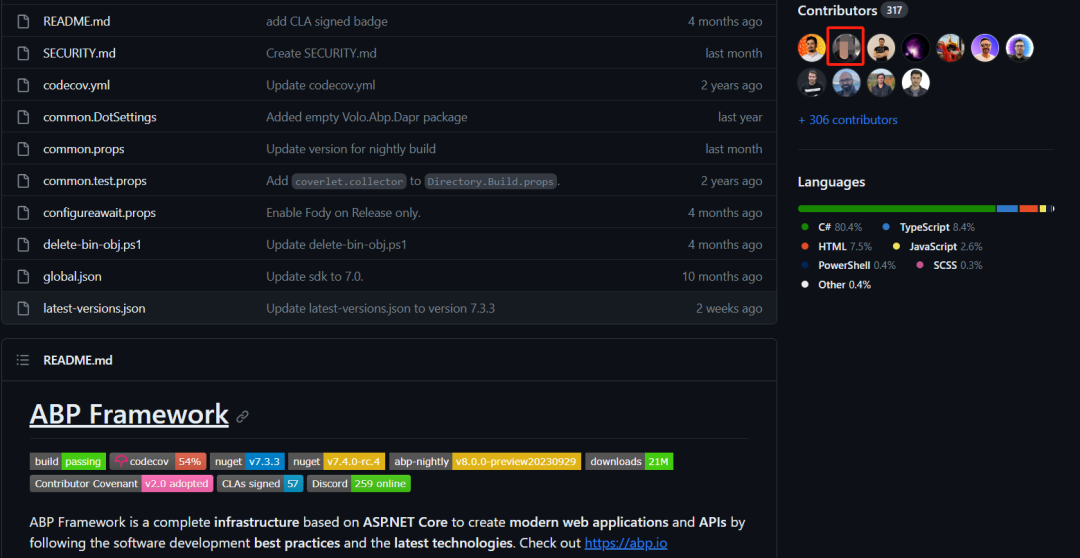
Task: Click the file icon beside latest-versions.json
Action: (x=23, y=309)
